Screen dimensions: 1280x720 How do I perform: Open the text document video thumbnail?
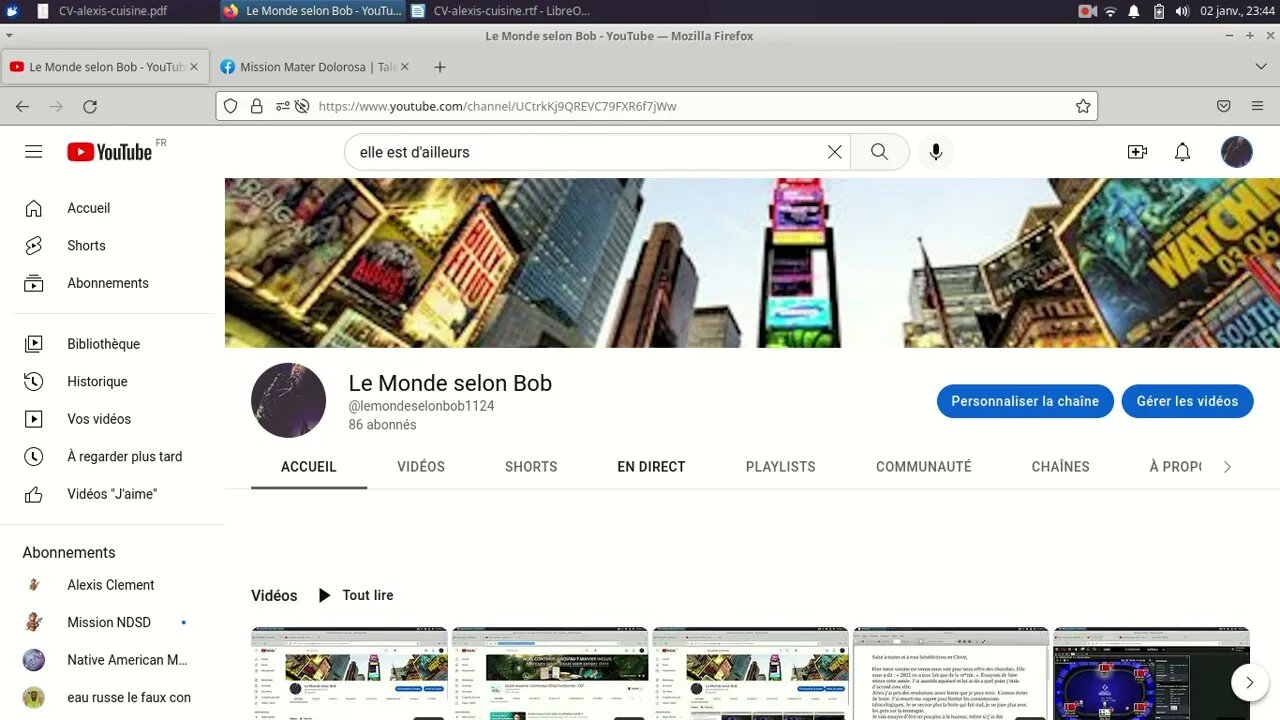coord(951,673)
